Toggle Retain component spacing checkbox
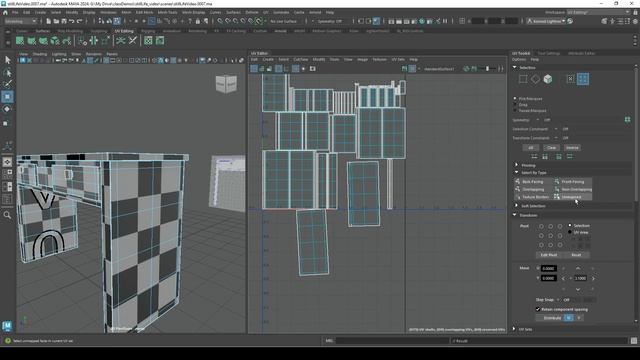Viewport: 640px width, 360px height. click(x=538, y=309)
